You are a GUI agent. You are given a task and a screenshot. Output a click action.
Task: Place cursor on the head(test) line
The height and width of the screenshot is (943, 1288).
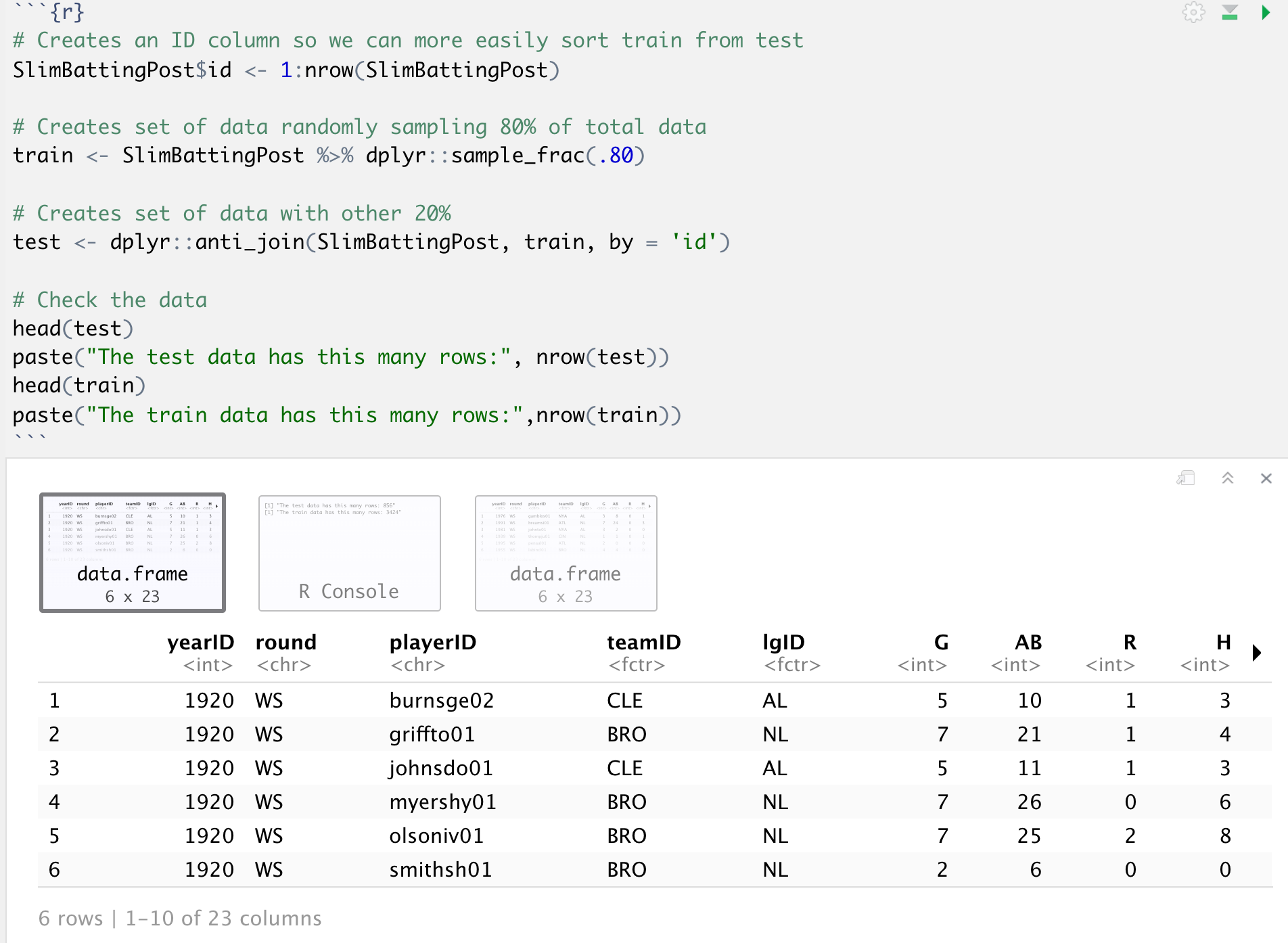73,329
